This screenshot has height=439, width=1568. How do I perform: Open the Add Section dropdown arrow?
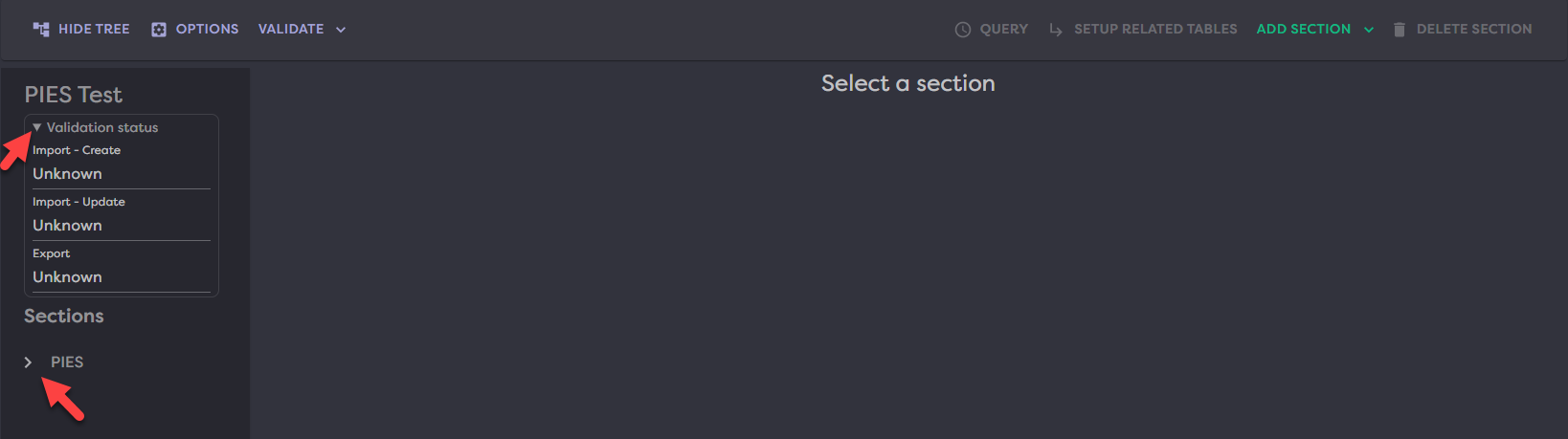1369,30
